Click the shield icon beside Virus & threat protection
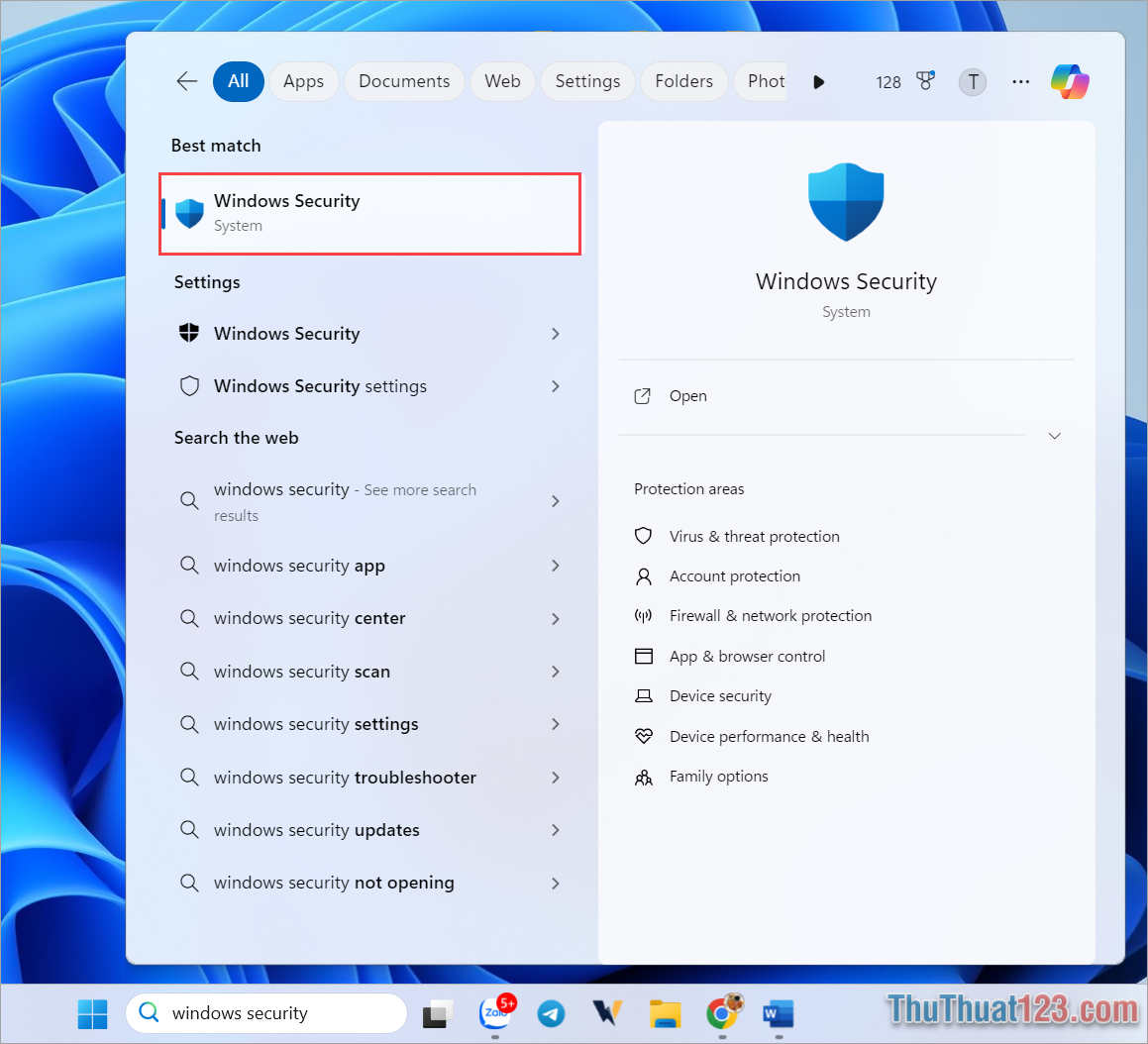1148x1044 pixels. tap(643, 536)
